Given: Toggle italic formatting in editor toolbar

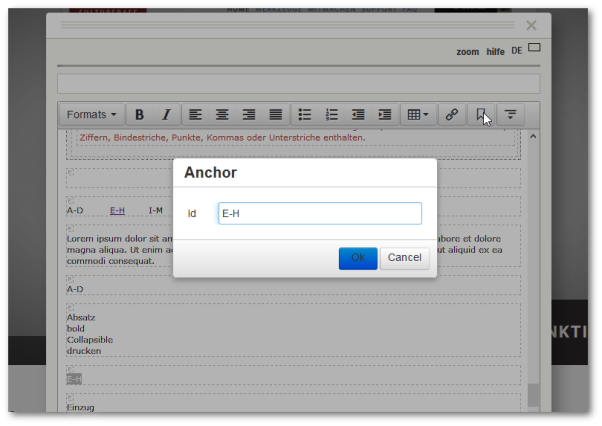Looking at the screenshot, I should coord(166,115).
